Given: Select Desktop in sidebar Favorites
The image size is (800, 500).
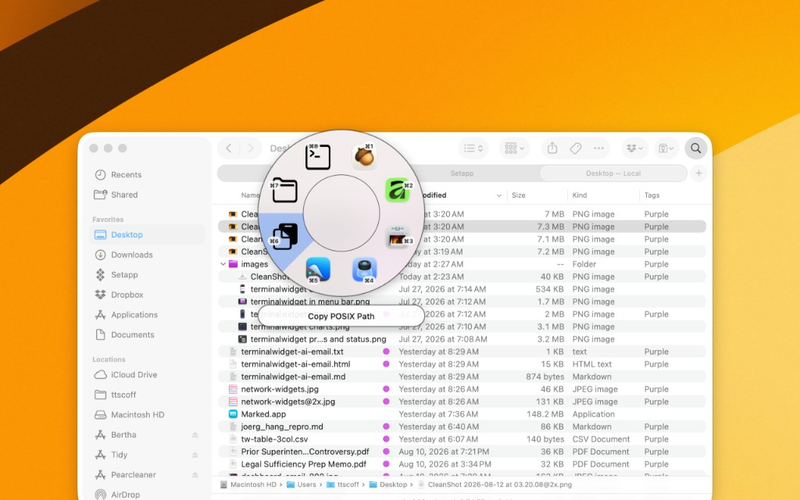Looking at the screenshot, I should (147, 235).
